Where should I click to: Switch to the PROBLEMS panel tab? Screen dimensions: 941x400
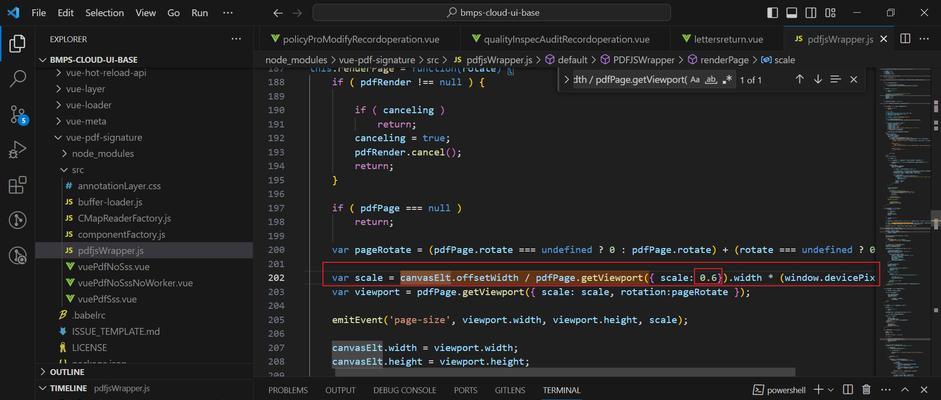coord(288,390)
